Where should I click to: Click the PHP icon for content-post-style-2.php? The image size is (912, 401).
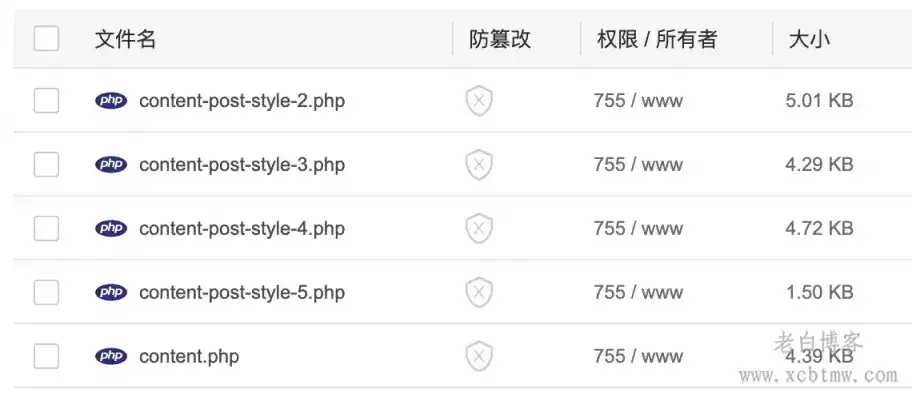point(111,101)
